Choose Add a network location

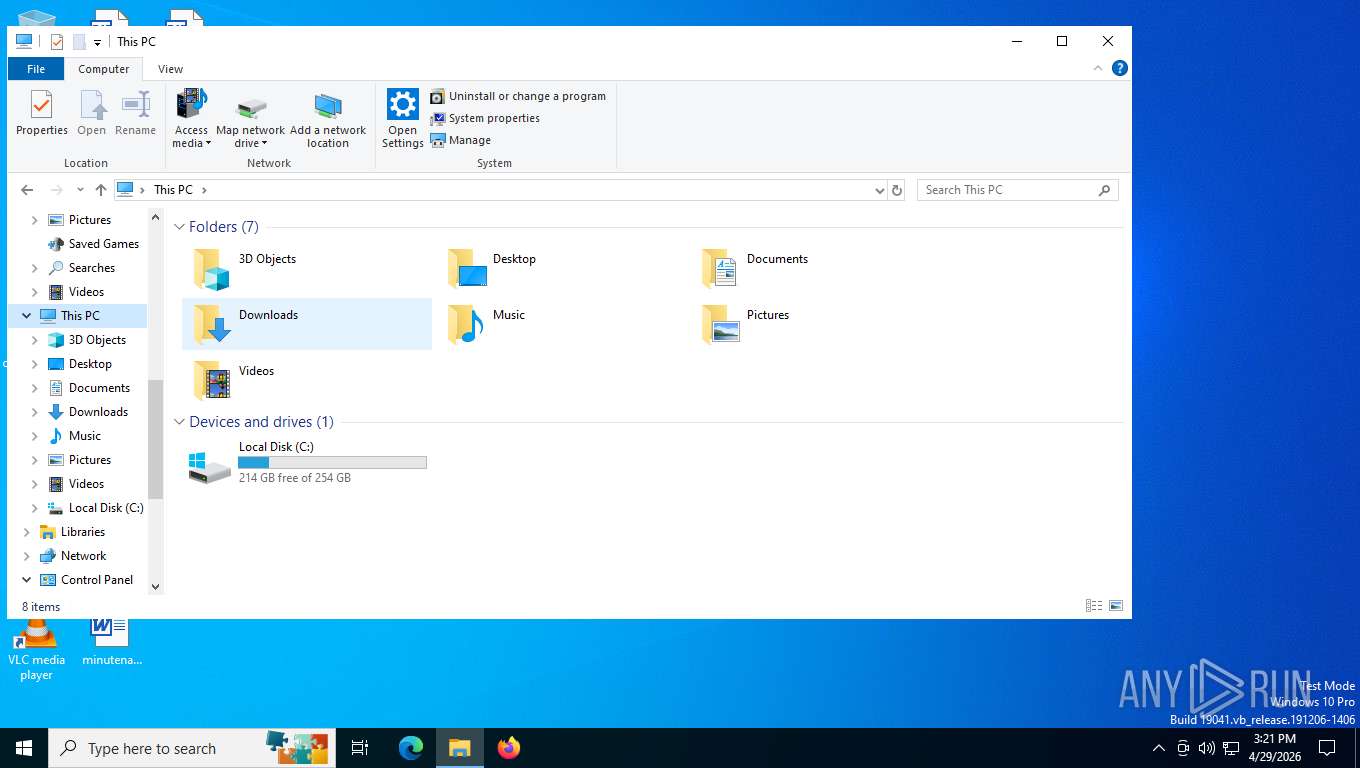[x=328, y=120]
